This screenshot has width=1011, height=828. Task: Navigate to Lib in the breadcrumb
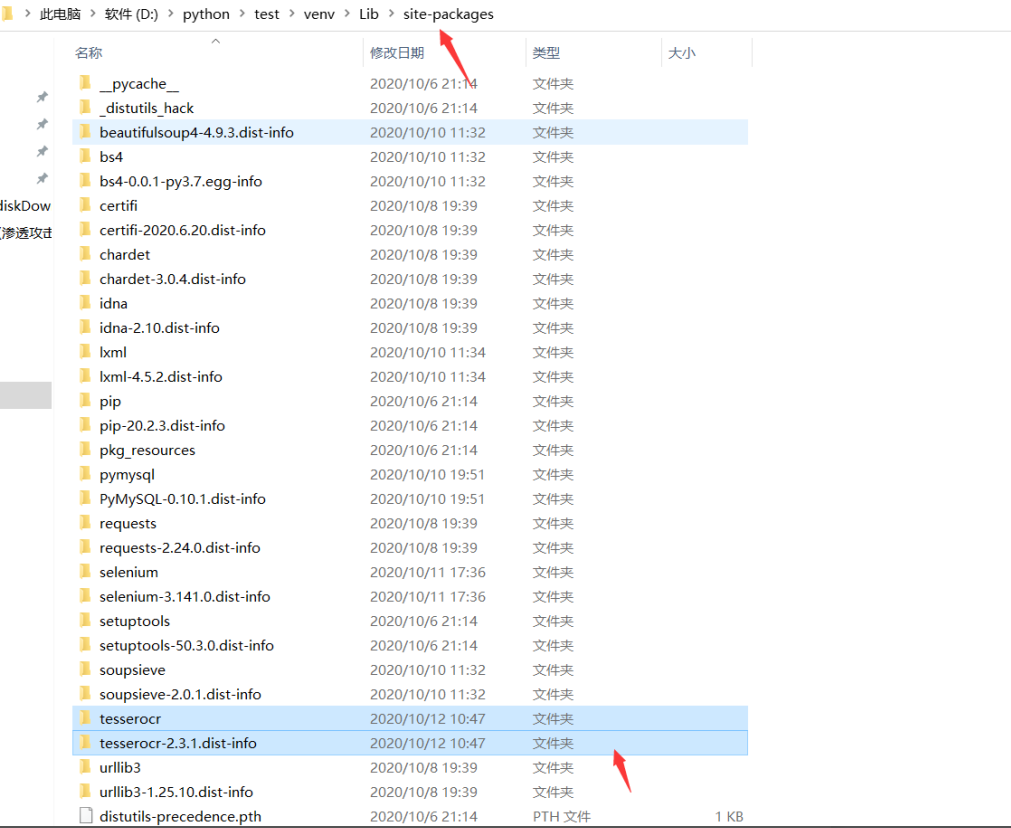click(x=369, y=14)
